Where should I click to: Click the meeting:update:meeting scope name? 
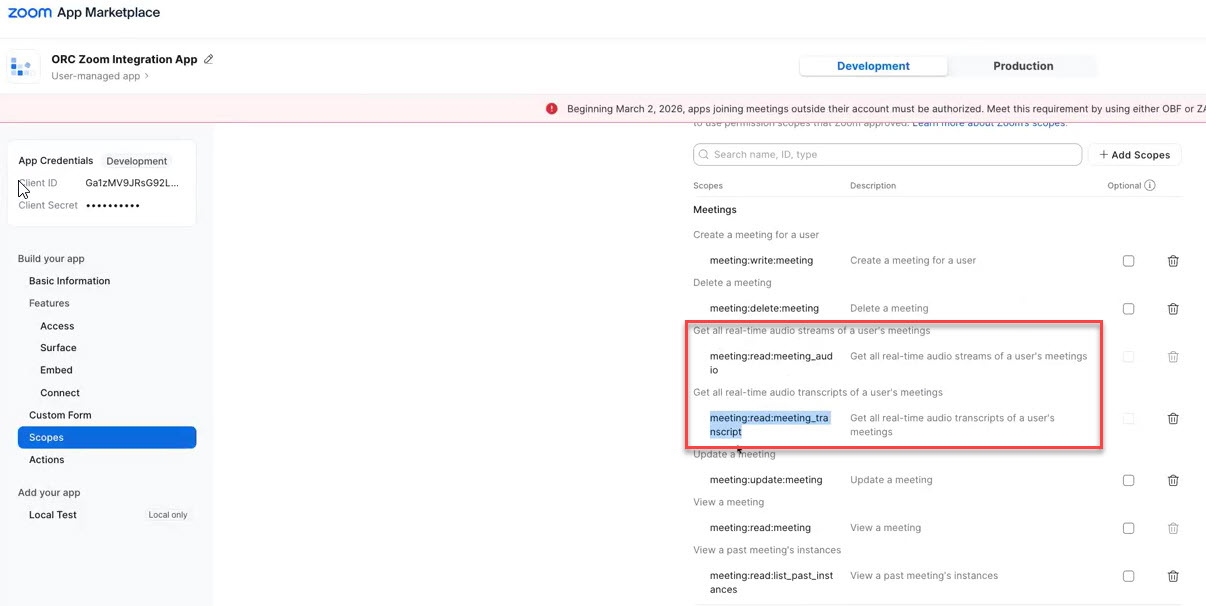click(x=766, y=480)
